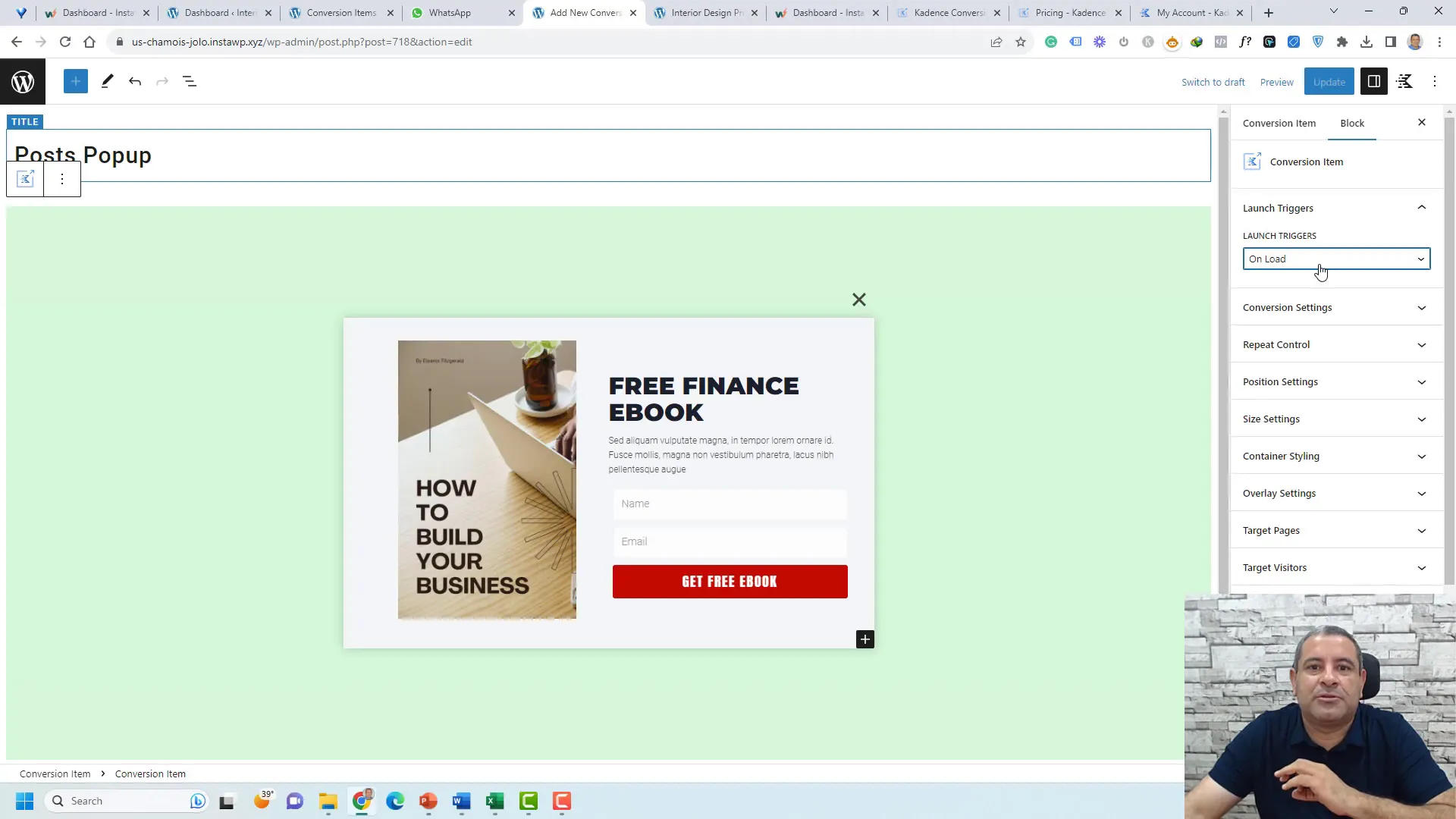Click the WordPress admin dashboard icon
This screenshot has width=1456, height=819.
22,81
